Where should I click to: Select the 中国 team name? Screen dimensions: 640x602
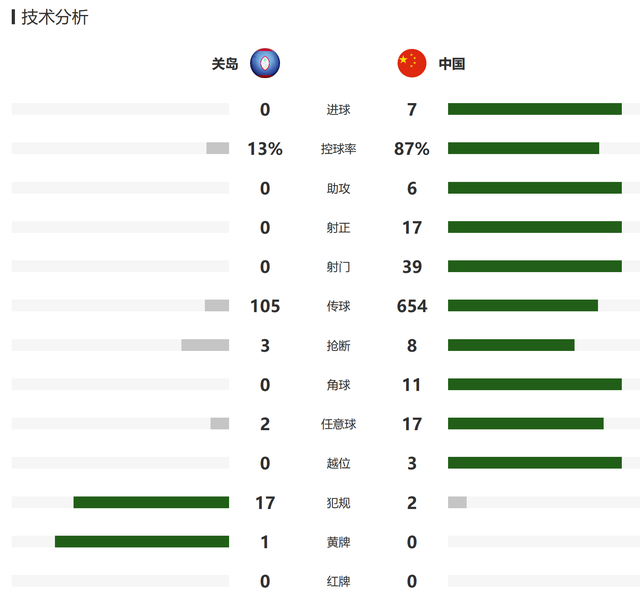coord(452,64)
